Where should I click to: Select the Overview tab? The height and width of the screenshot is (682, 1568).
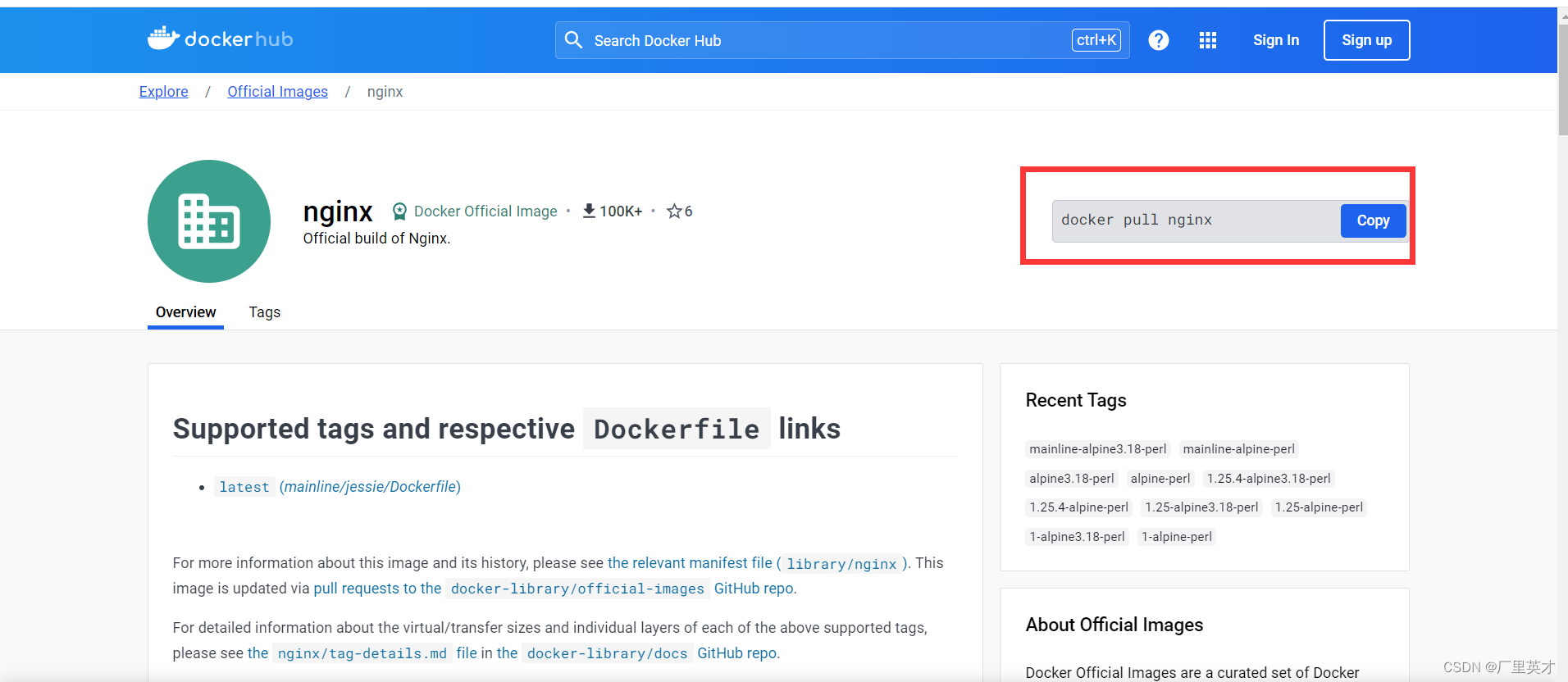pyautogui.click(x=185, y=312)
